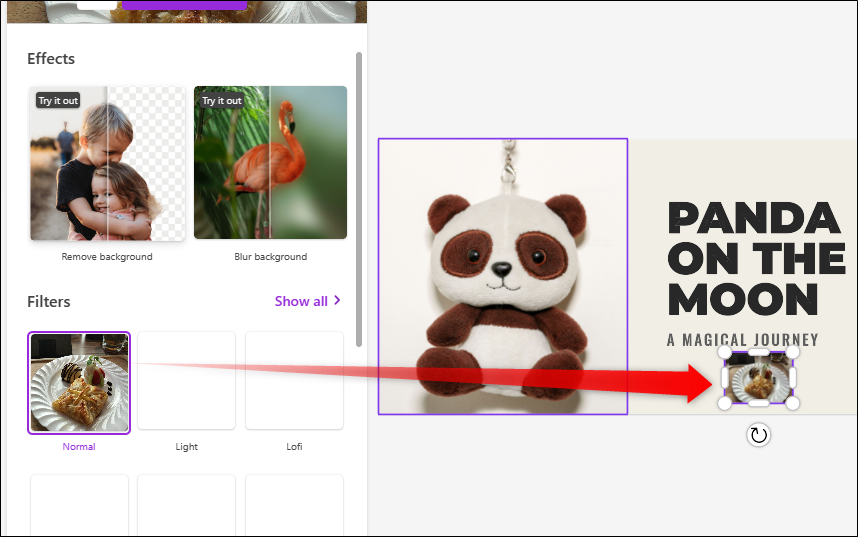The width and height of the screenshot is (858, 537).
Task: Click the Try it out badge on Remove background
Action: (x=58, y=100)
